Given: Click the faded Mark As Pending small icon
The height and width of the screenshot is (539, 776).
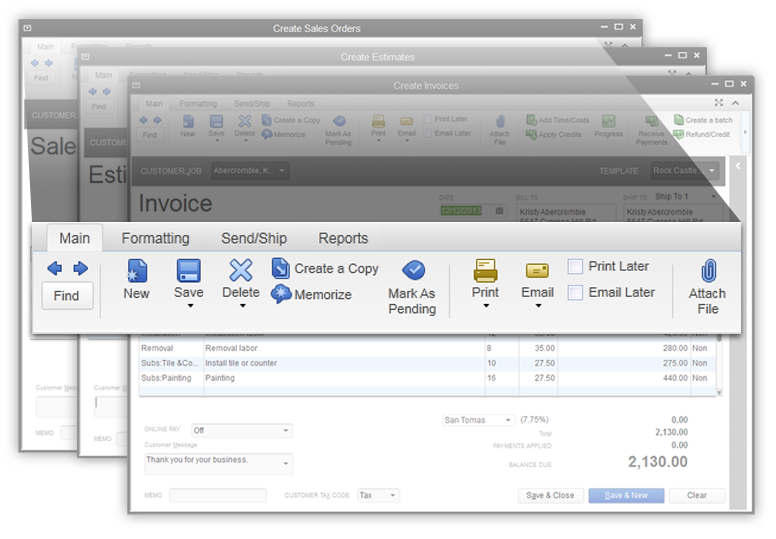Looking at the screenshot, I should [339, 121].
